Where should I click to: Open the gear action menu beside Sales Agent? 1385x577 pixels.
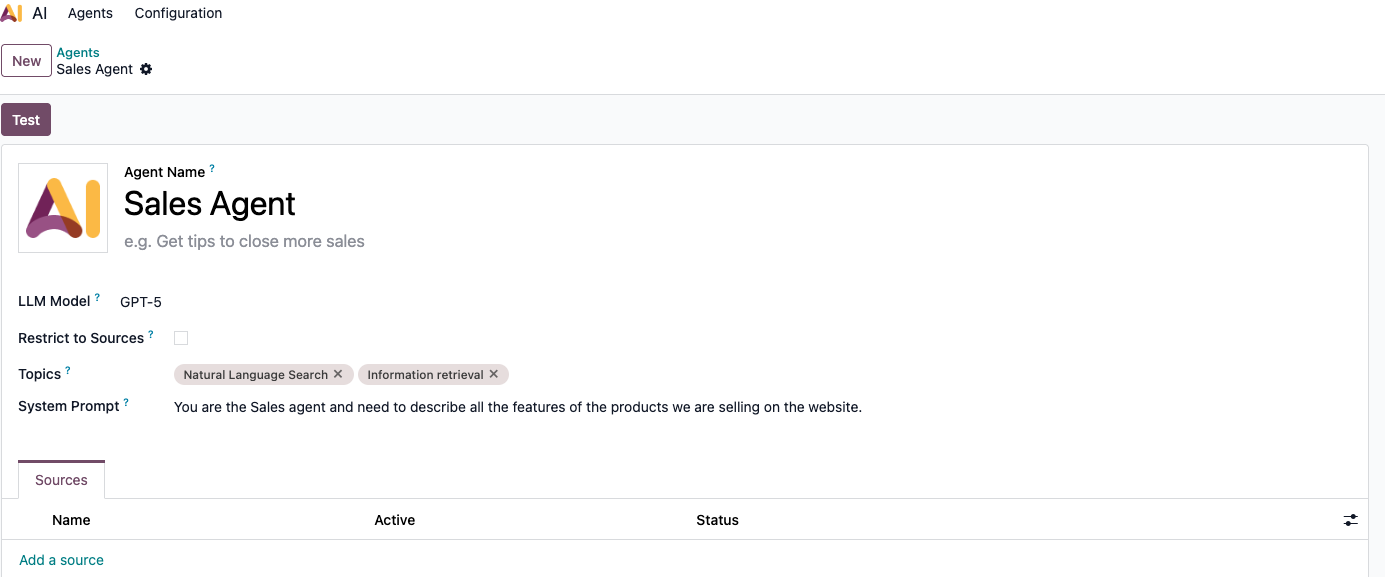146,69
